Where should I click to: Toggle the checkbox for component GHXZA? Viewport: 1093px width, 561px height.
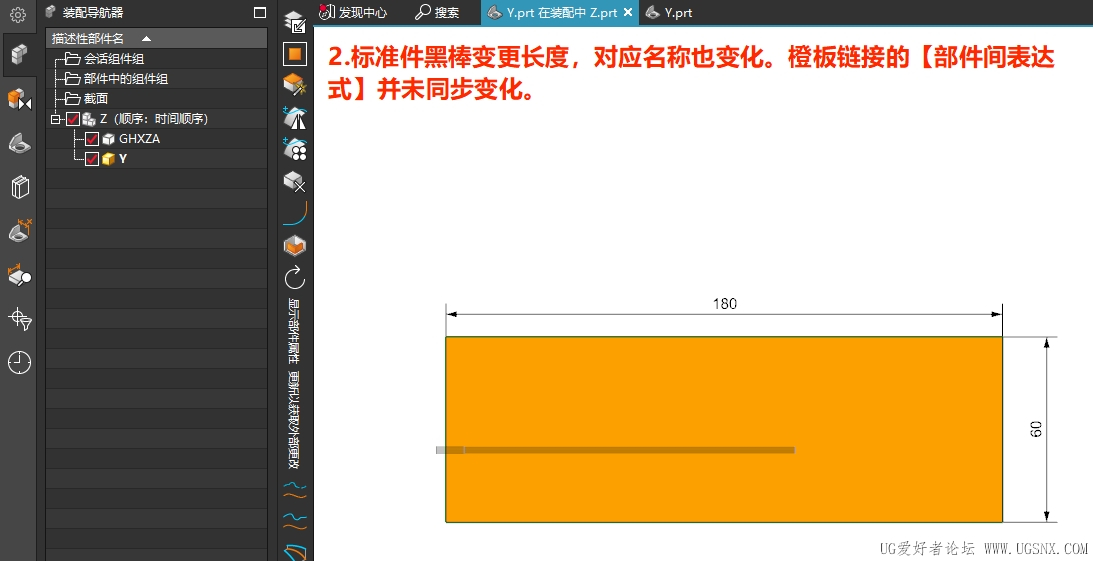click(x=91, y=139)
